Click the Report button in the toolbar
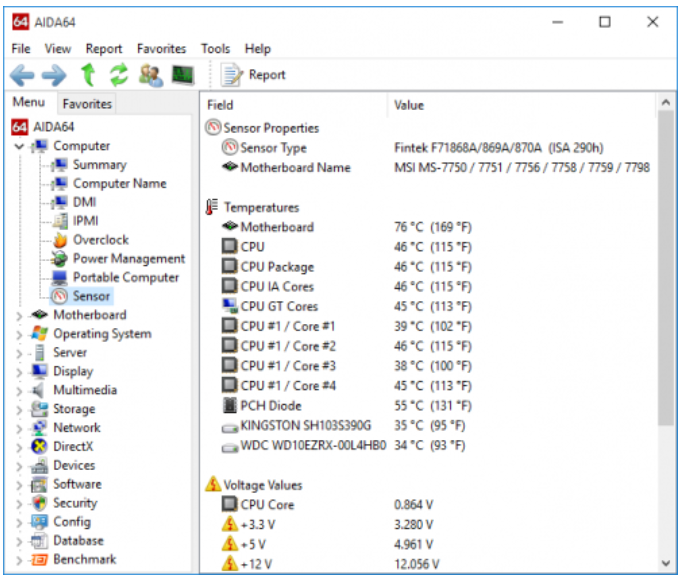 [x=253, y=75]
